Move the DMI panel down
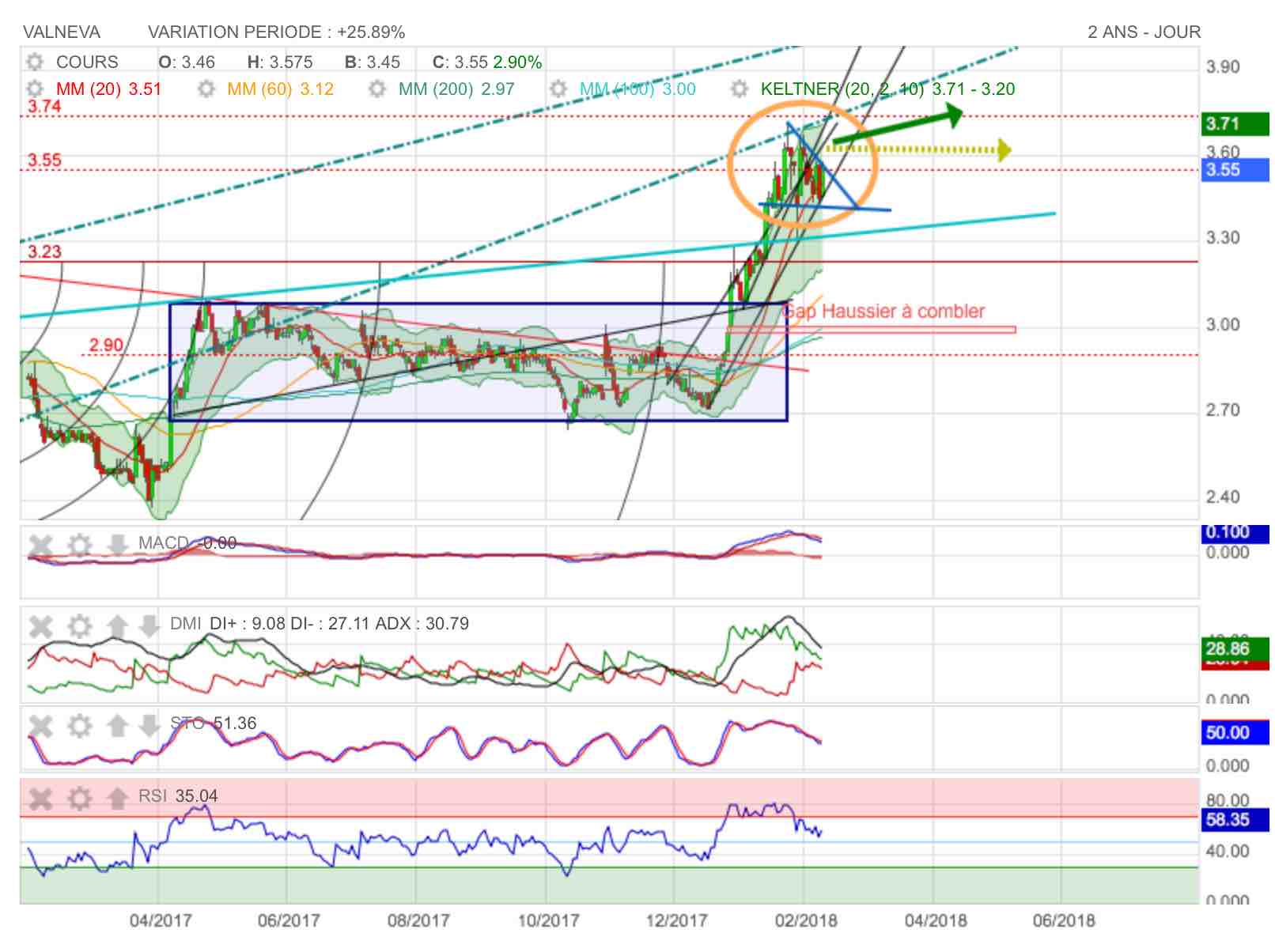Image resolution: width=1275 pixels, height=952 pixels. [149, 627]
